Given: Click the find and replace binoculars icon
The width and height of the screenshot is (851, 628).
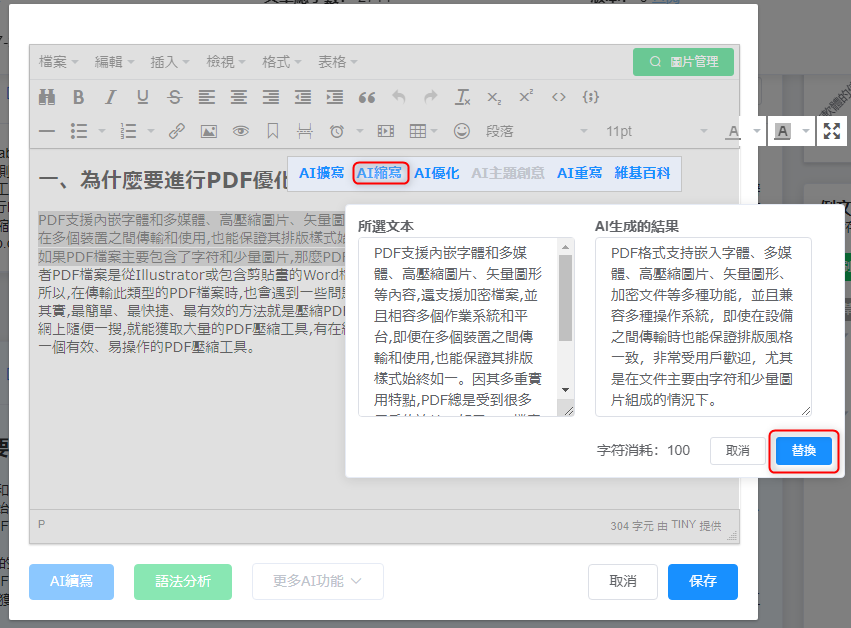Looking at the screenshot, I should pos(47,97).
